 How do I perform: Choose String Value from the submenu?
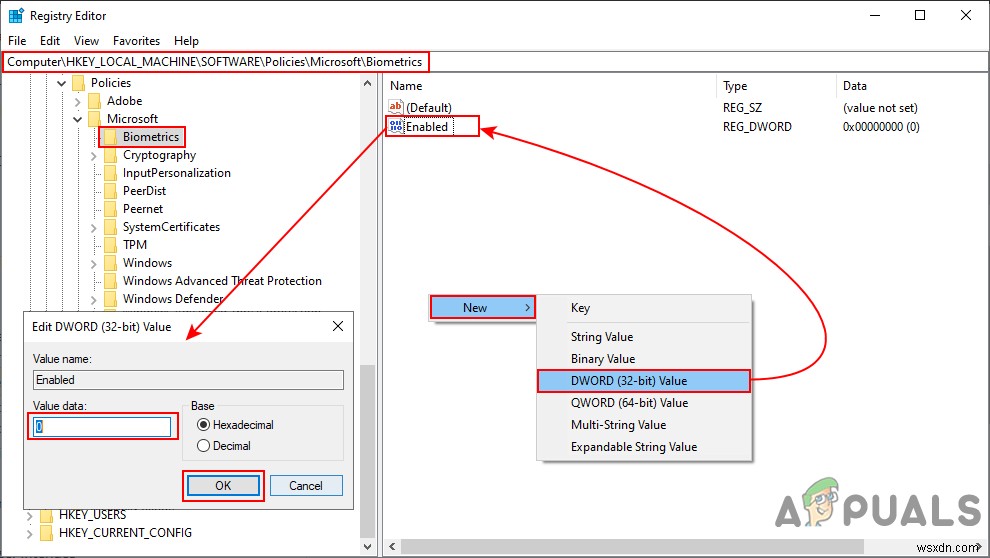pos(644,337)
